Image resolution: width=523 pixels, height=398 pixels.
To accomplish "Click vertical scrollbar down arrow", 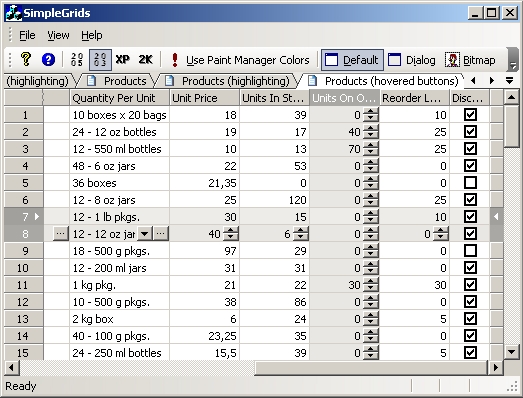I will point(511,351).
